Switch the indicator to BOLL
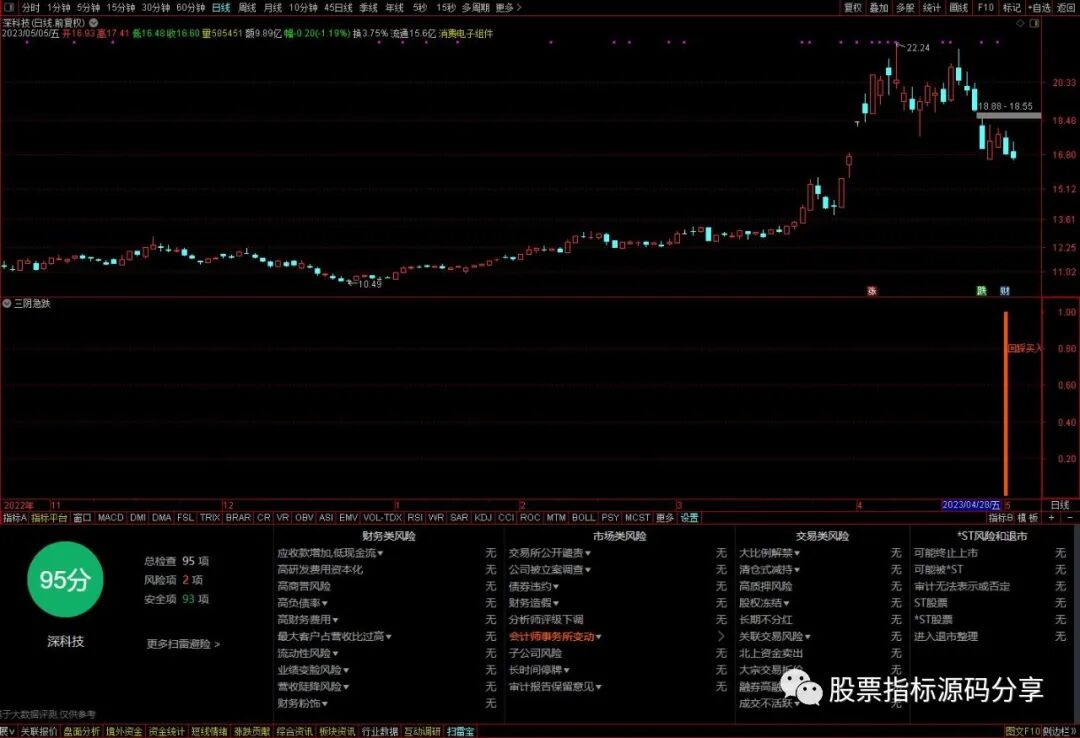This screenshot has height=738, width=1080. pos(583,517)
